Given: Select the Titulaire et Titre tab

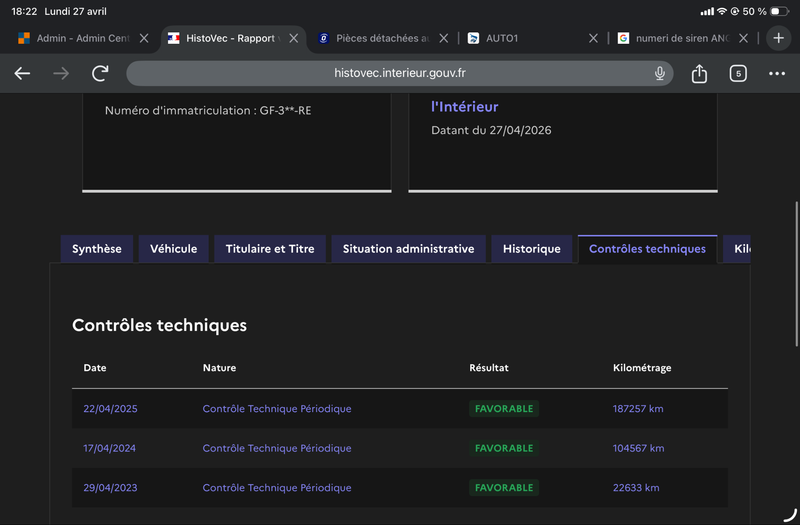Looking at the screenshot, I should pos(270,249).
